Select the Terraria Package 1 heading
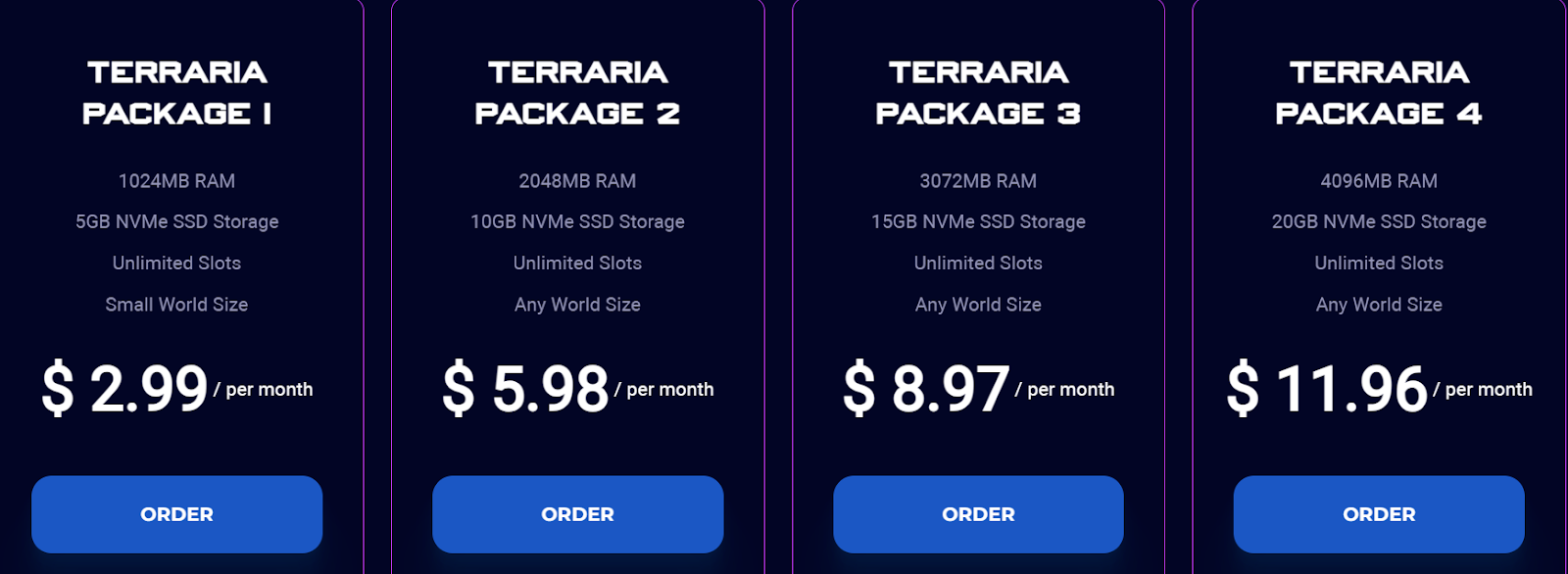The width and height of the screenshot is (1568, 574). [x=176, y=93]
